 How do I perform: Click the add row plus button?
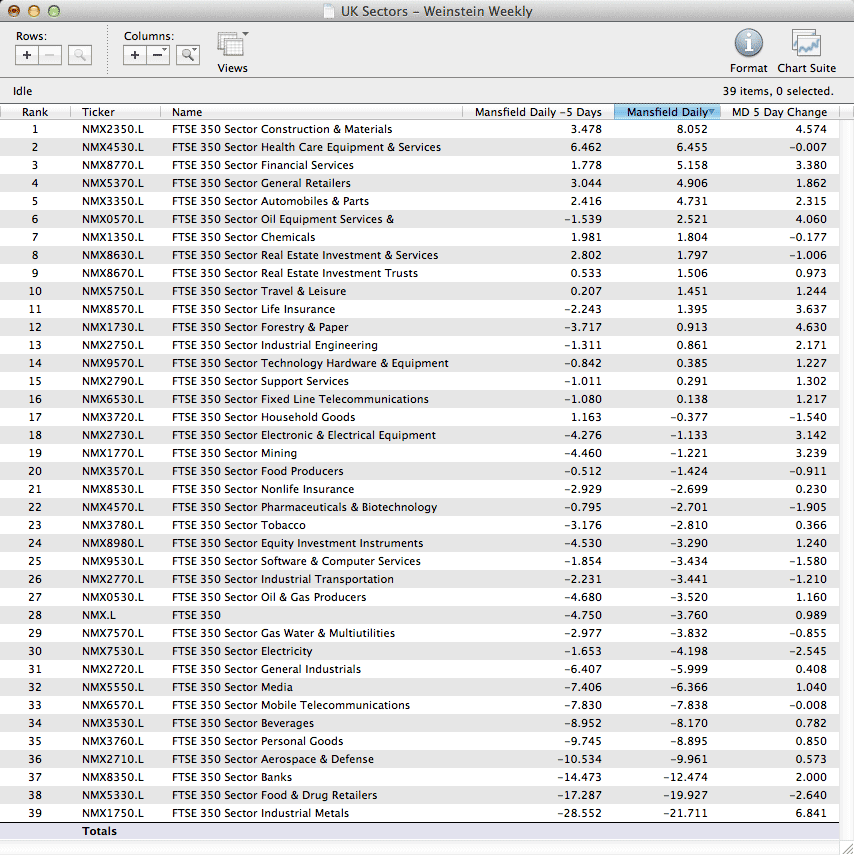pyautogui.click(x=27, y=55)
